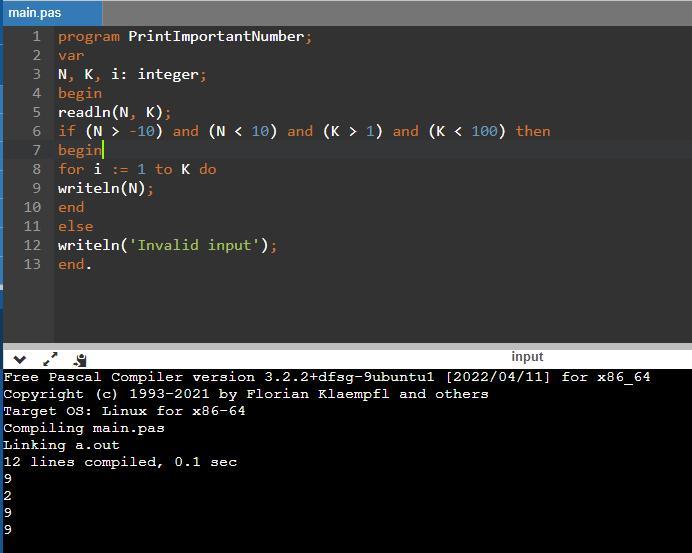Click the 'readln(N, K);' statement
The height and width of the screenshot is (553, 692).
coord(114,112)
